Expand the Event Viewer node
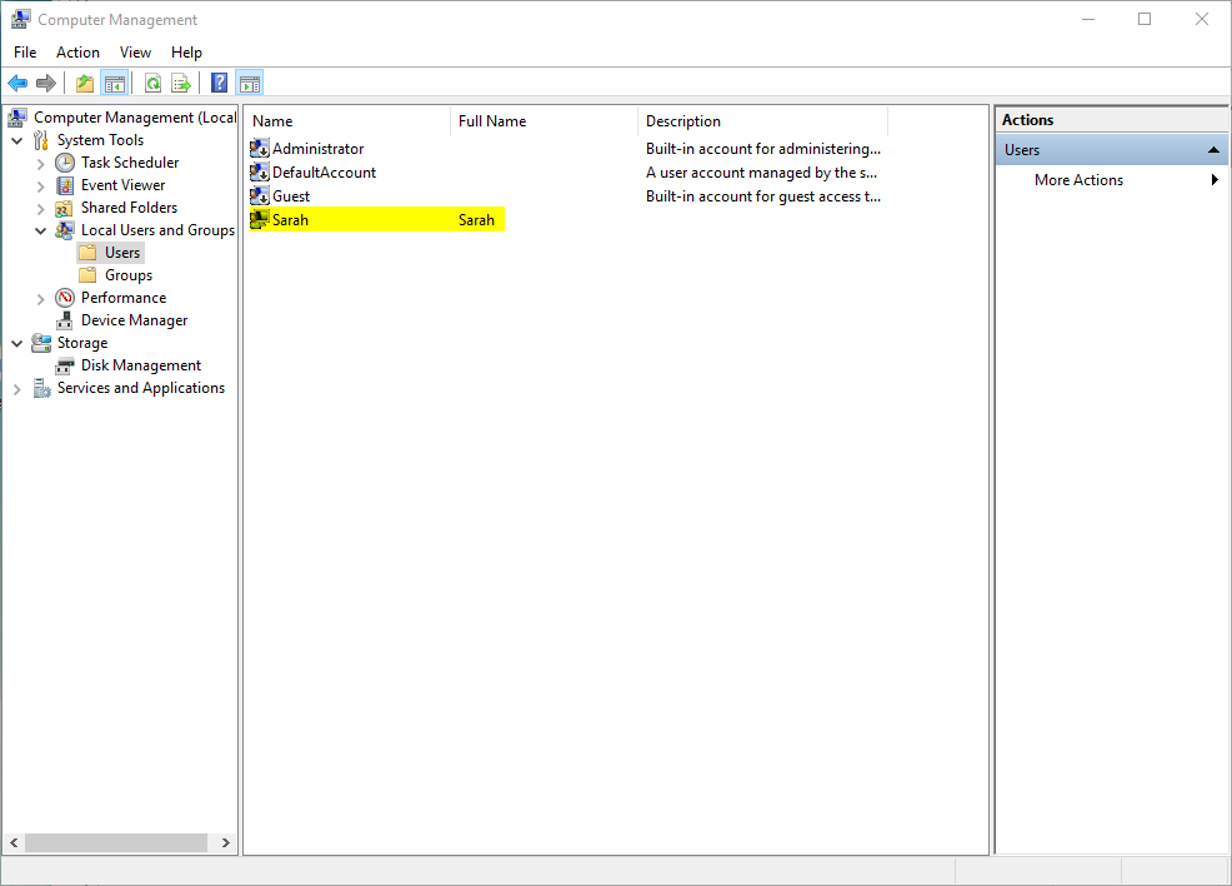 tap(40, 185)
